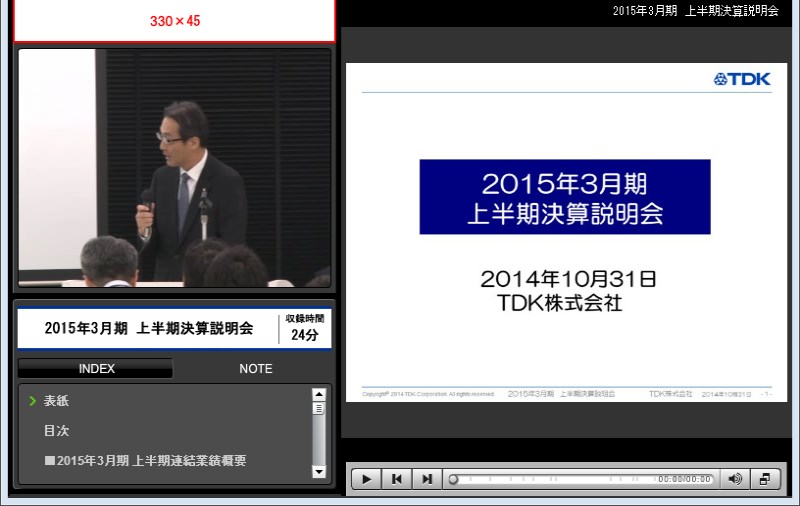
Task: Click the 収録時間 24分 label
Action: 305,328
